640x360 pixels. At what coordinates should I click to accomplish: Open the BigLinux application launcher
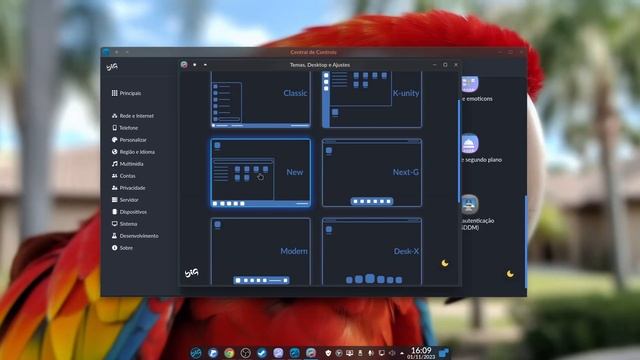pyautogui.click(x=196, y=353)
